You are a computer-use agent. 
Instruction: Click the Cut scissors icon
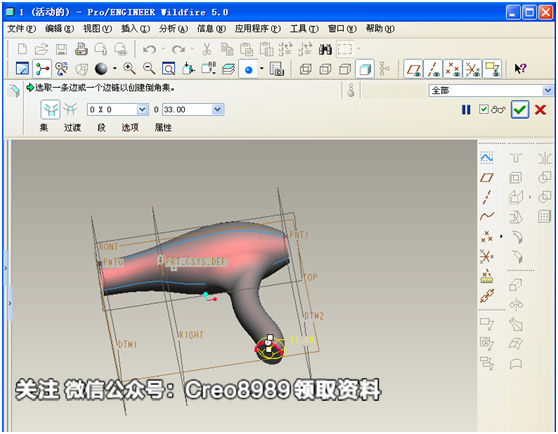207,49
